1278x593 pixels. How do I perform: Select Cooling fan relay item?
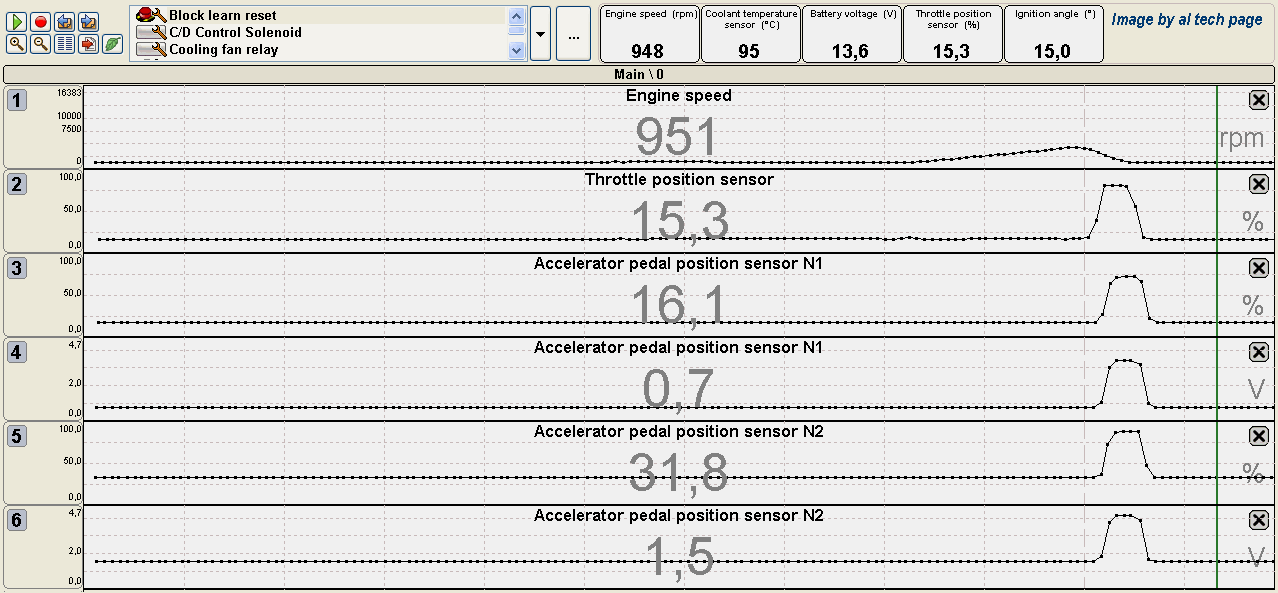pyautogui.click(x=223, y=49)
